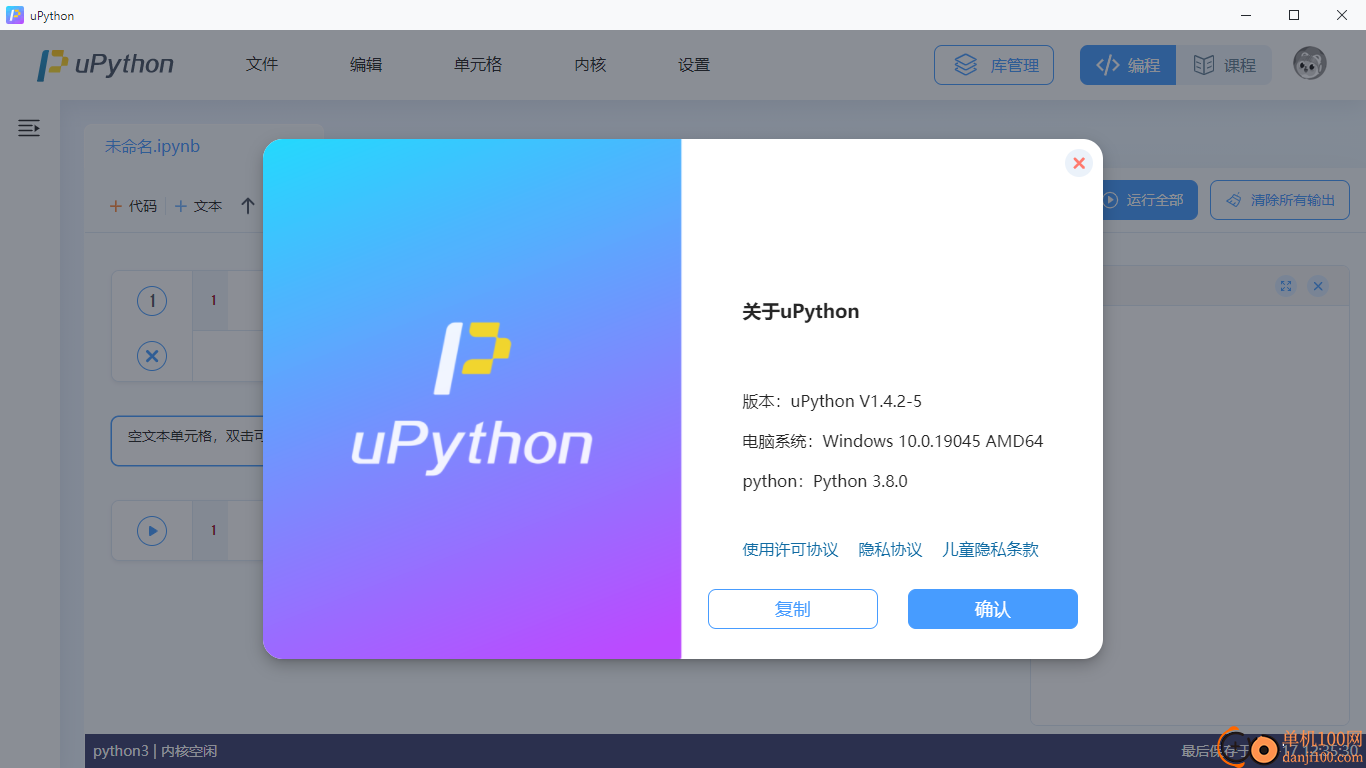Click the uPython logo in dialog banner
Viewport: 1366px width, 768px height.
(472, 398)
